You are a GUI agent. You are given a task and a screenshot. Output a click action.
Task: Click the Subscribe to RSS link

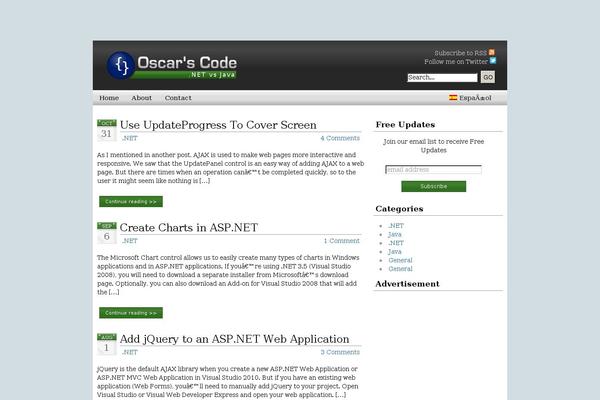click(x=460, y=53)
